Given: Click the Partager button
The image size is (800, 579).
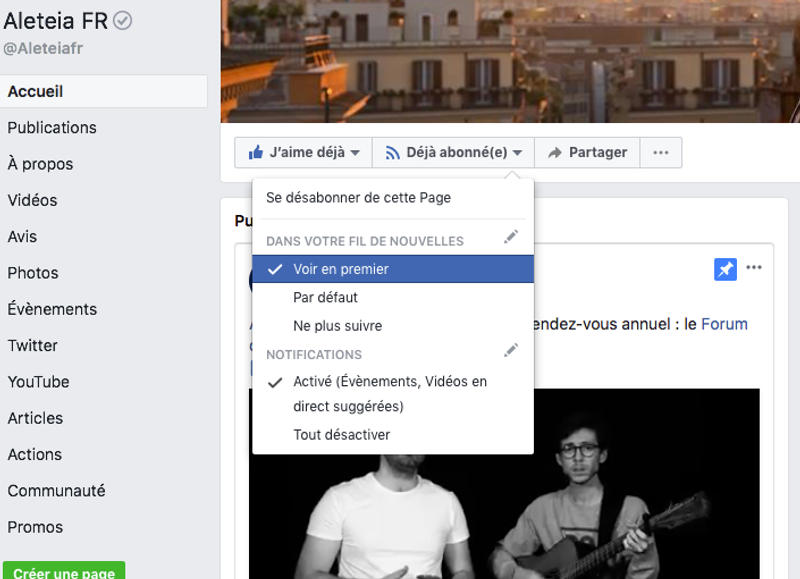Looking at the screenshot, I should coord(587,153).
